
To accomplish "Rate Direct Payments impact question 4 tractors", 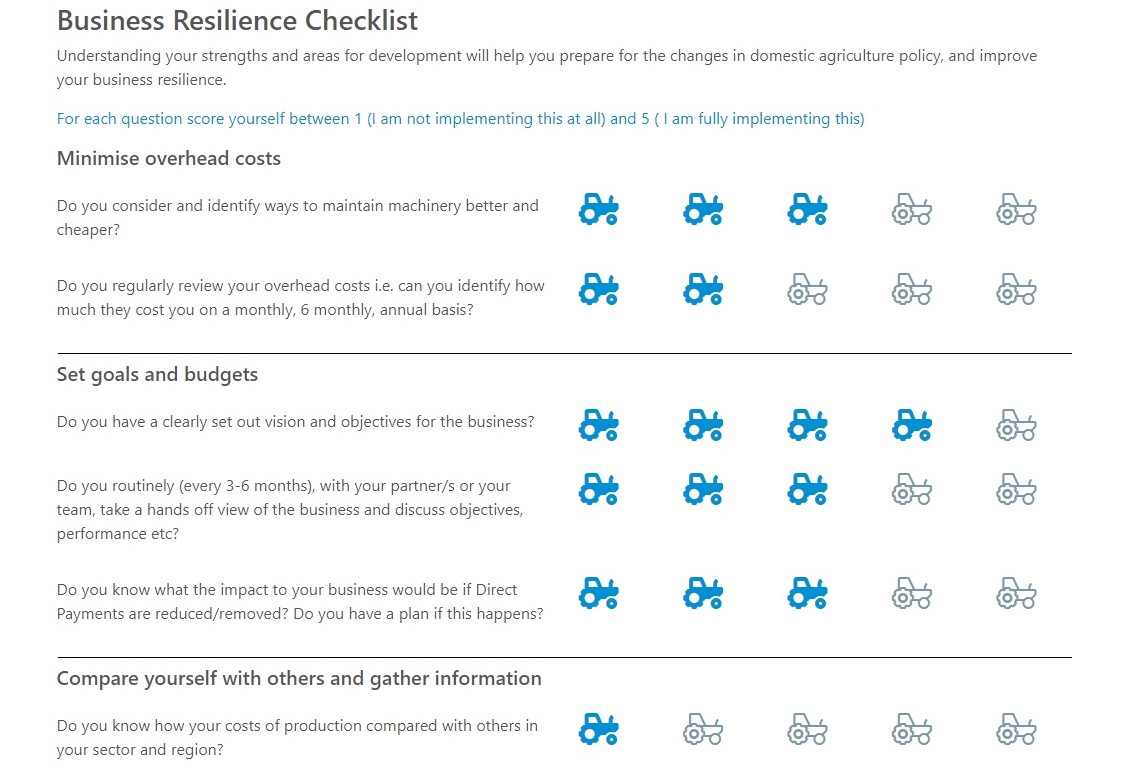I will tap(911, 594).
